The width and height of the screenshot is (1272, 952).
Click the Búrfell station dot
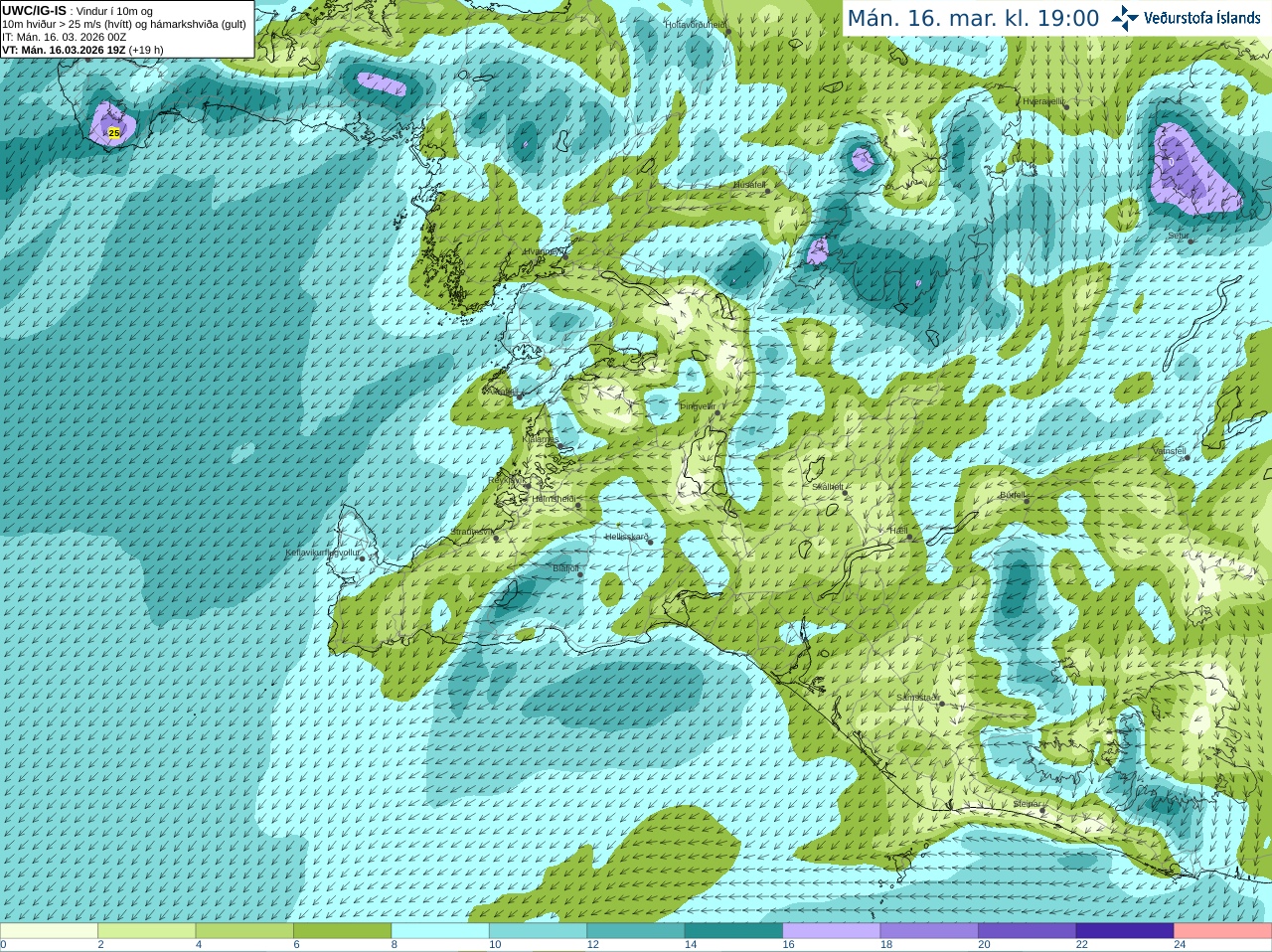click(1028, 501)
